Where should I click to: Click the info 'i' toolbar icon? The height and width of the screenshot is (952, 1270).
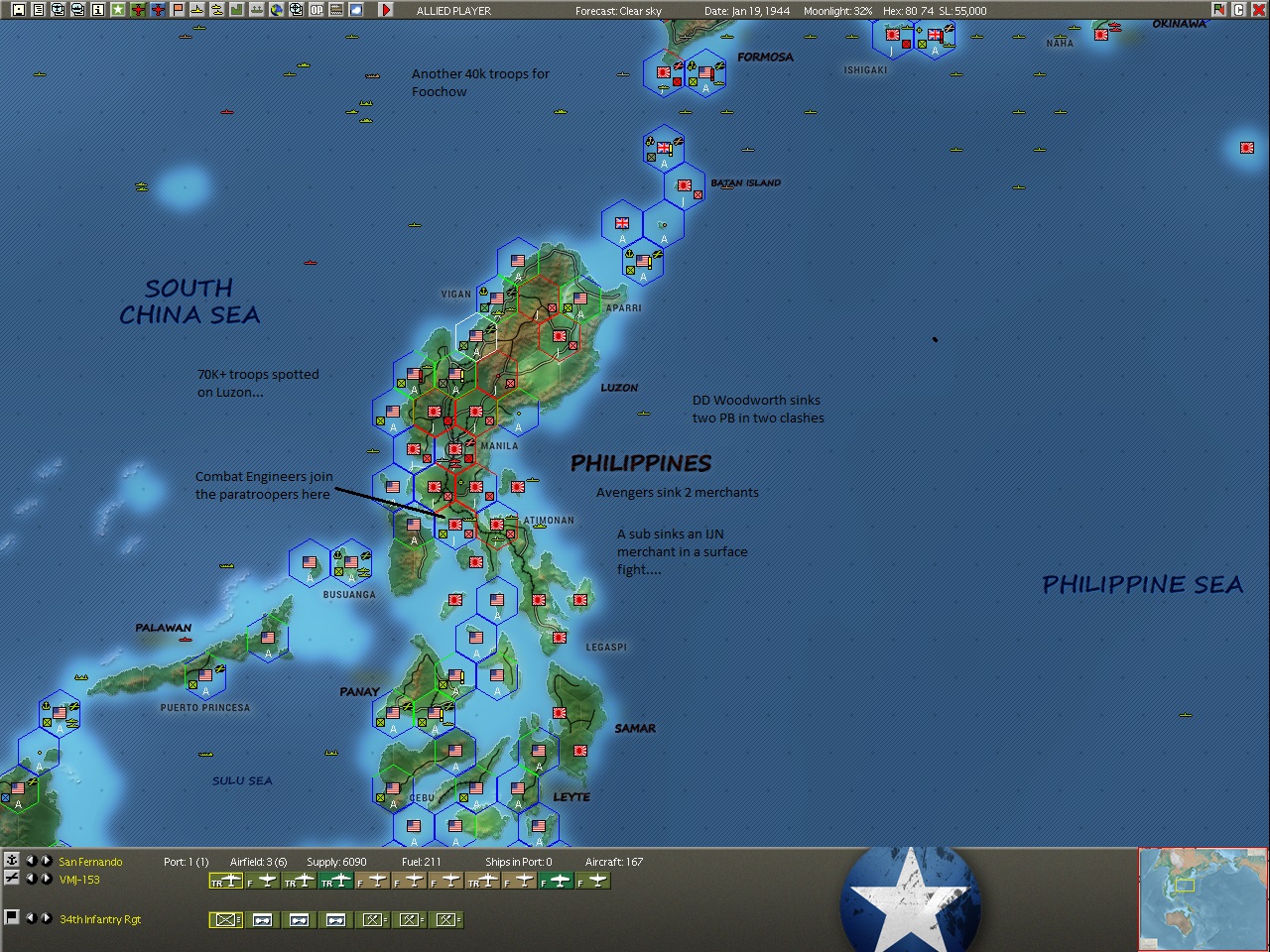coord(98,10)
